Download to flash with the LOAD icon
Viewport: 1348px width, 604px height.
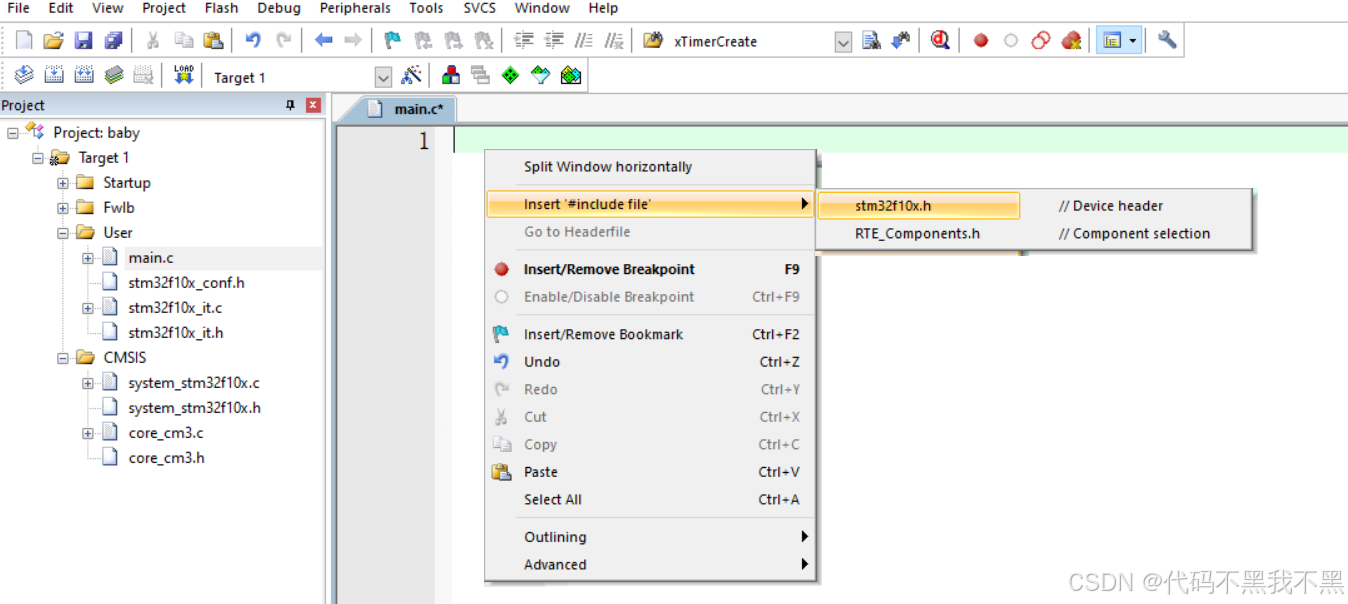click(183, 75)
